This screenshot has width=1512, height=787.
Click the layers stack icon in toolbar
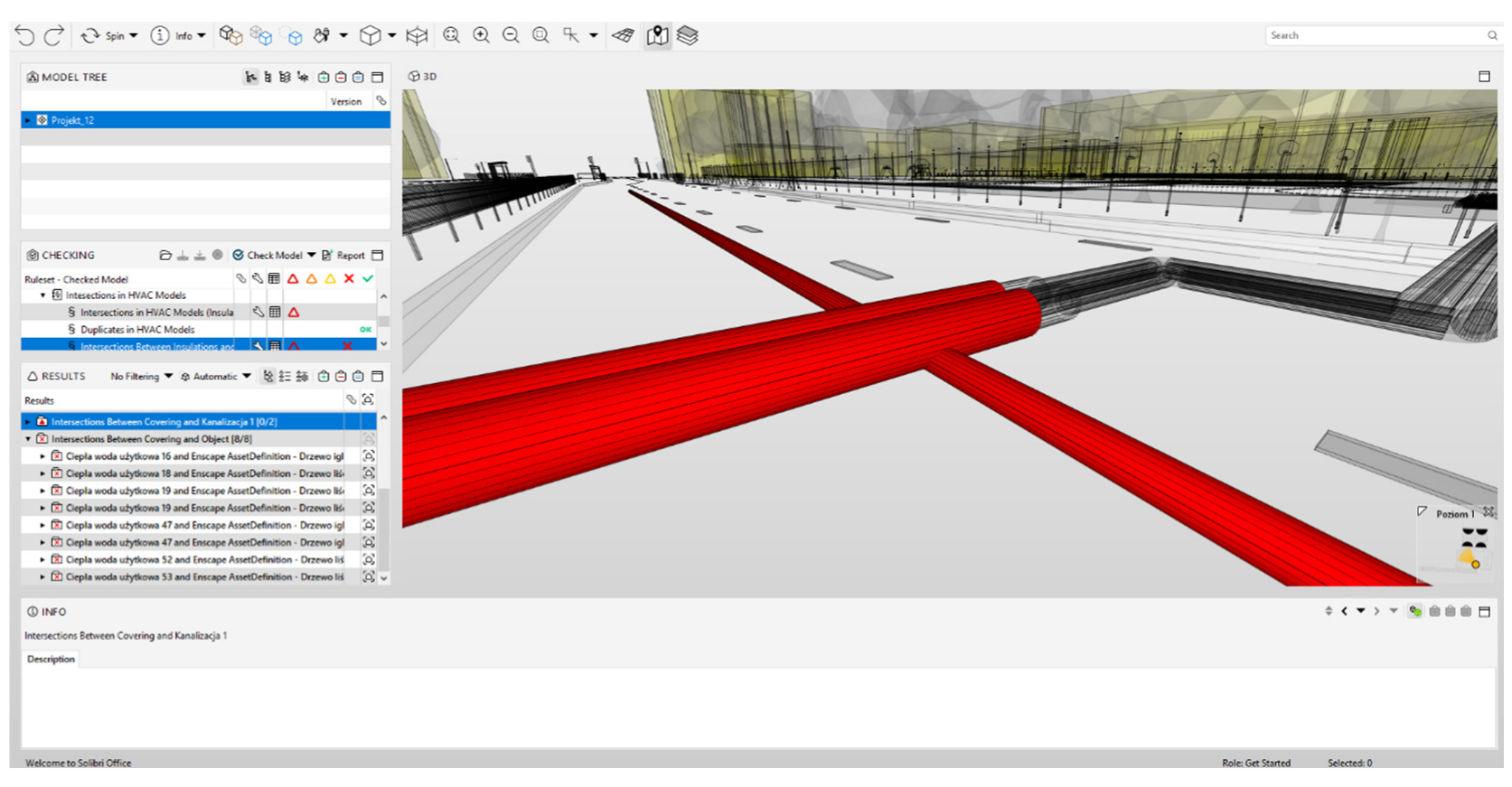pos(688,35)
